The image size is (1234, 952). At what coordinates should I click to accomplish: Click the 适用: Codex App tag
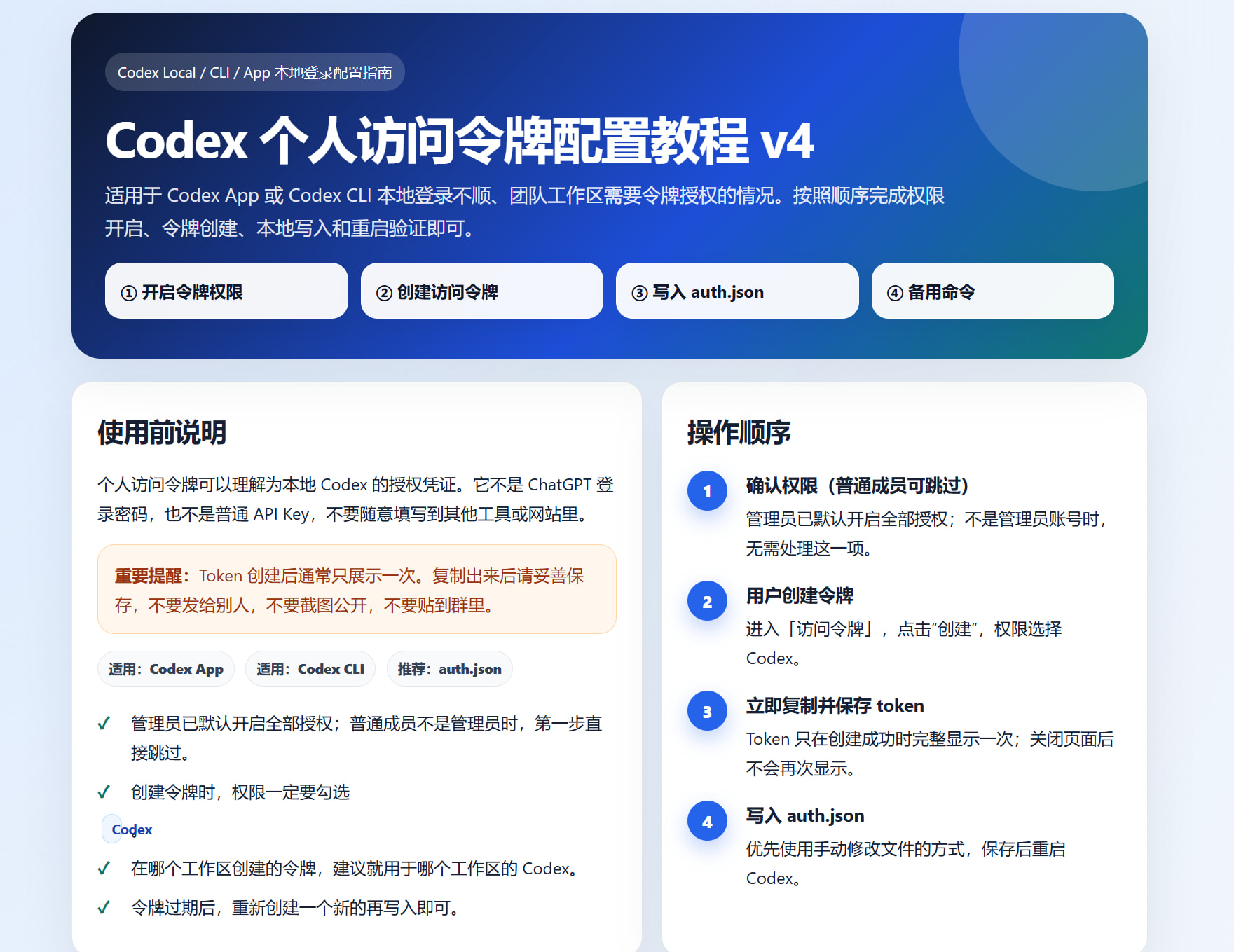pos(166,669)
